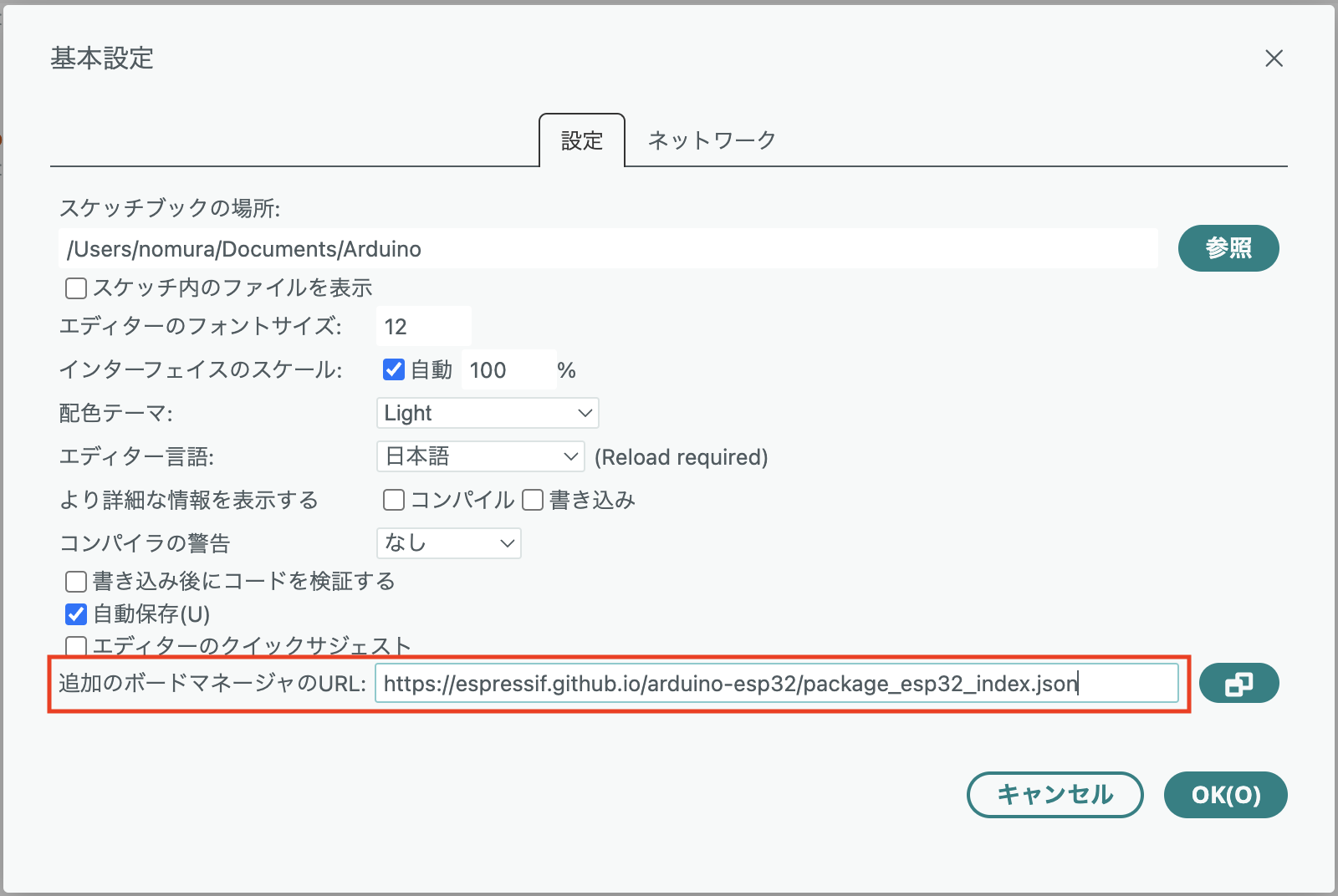Click the キャンセル button
This screenshot has width=1338, height=896.
tap(1055, 795)
